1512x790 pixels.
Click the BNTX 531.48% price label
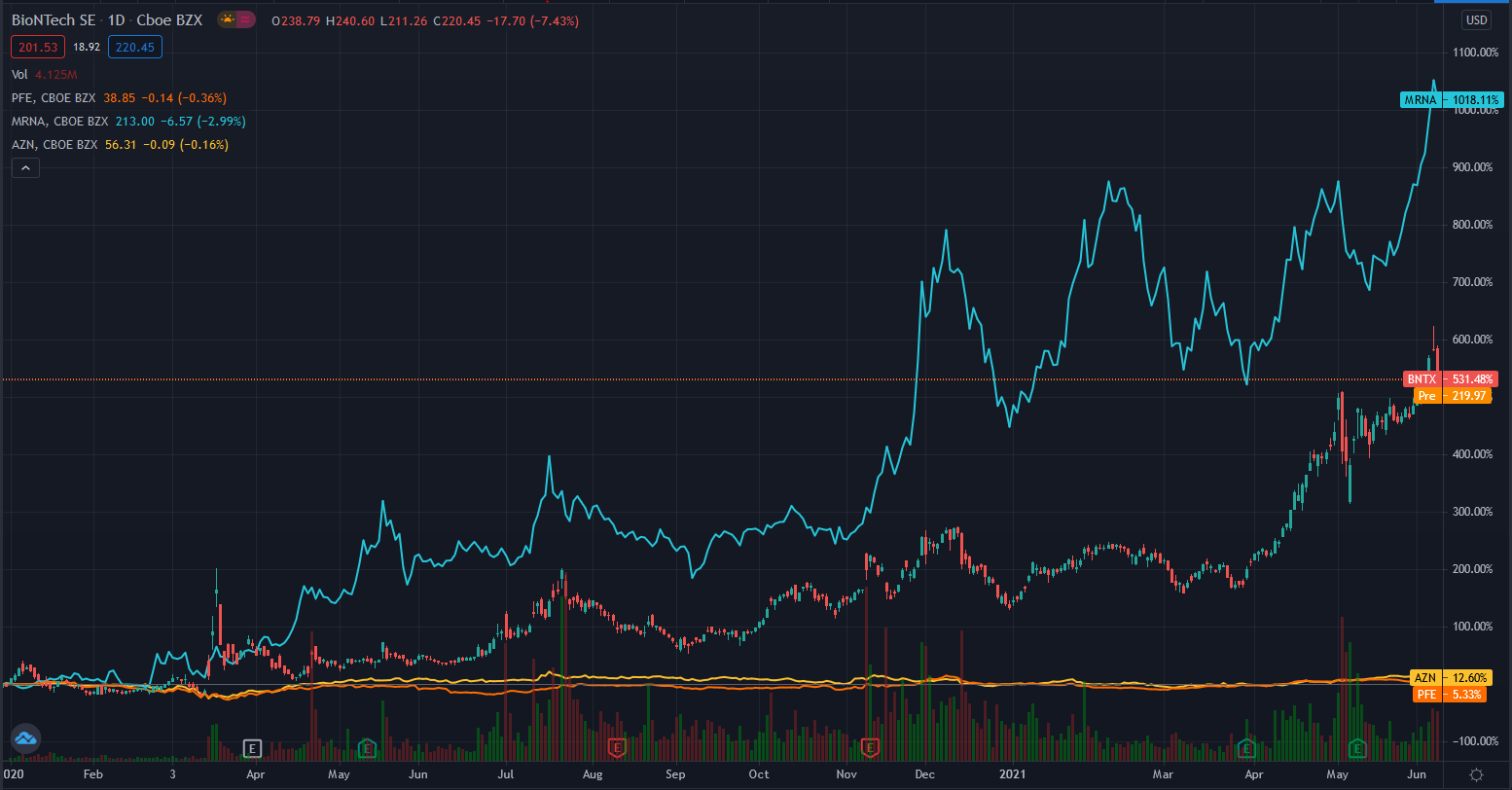[x=1451, y=379]
